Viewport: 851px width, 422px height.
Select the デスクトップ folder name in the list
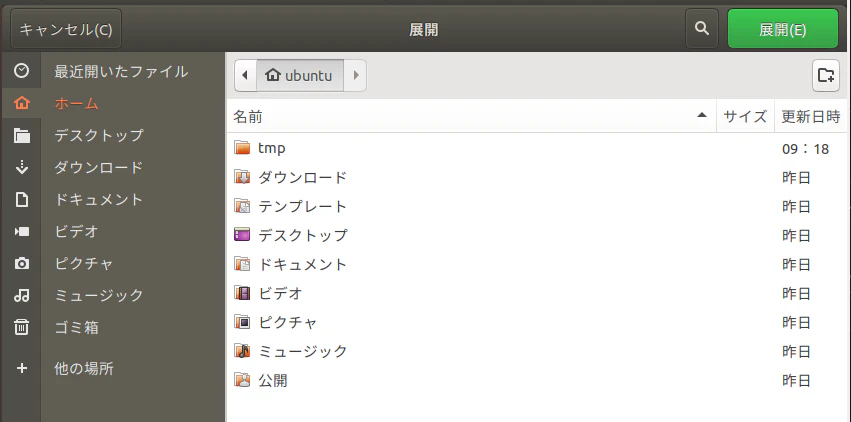click(302, 235)
